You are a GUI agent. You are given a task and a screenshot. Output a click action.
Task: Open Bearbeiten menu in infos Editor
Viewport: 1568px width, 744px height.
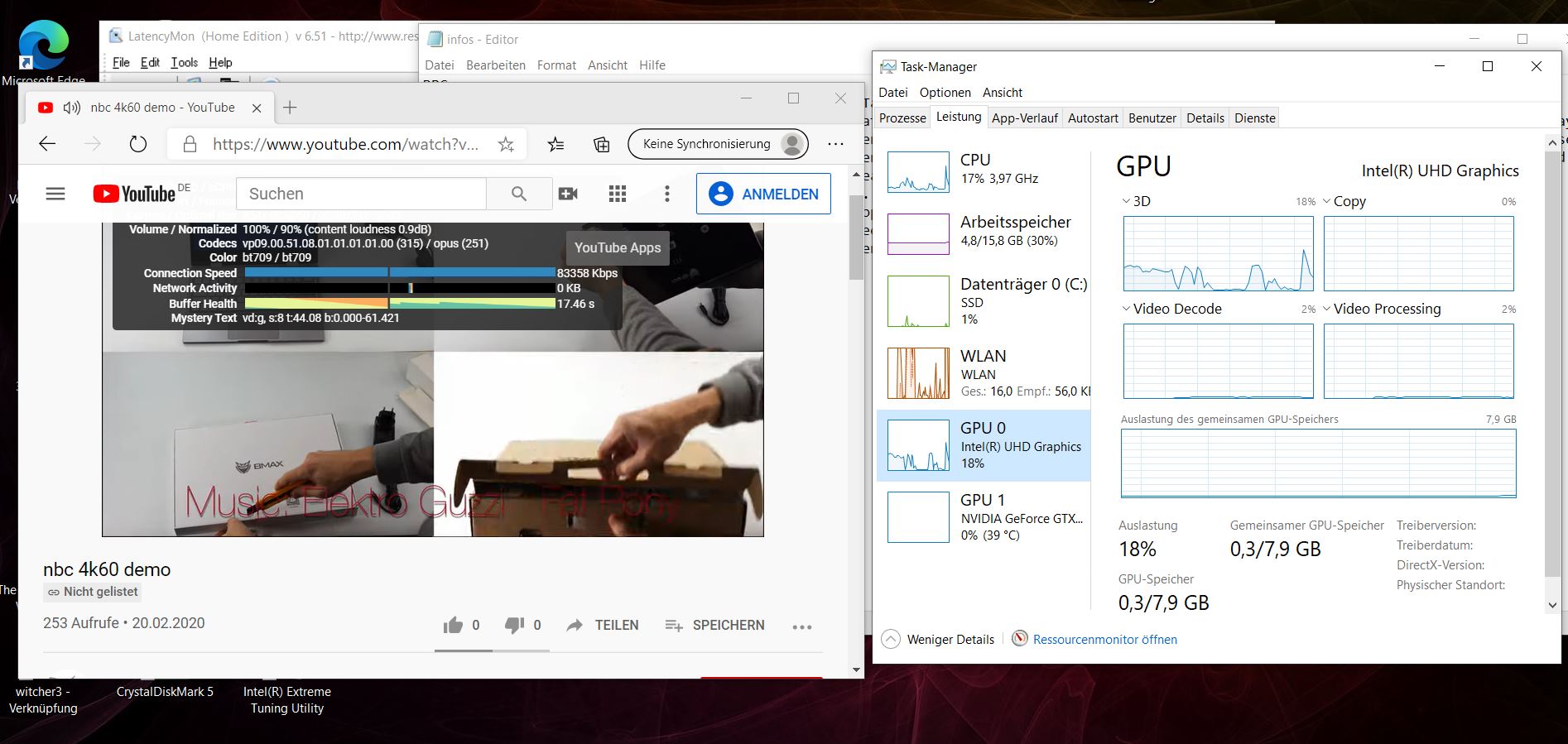tap(495, 65)
